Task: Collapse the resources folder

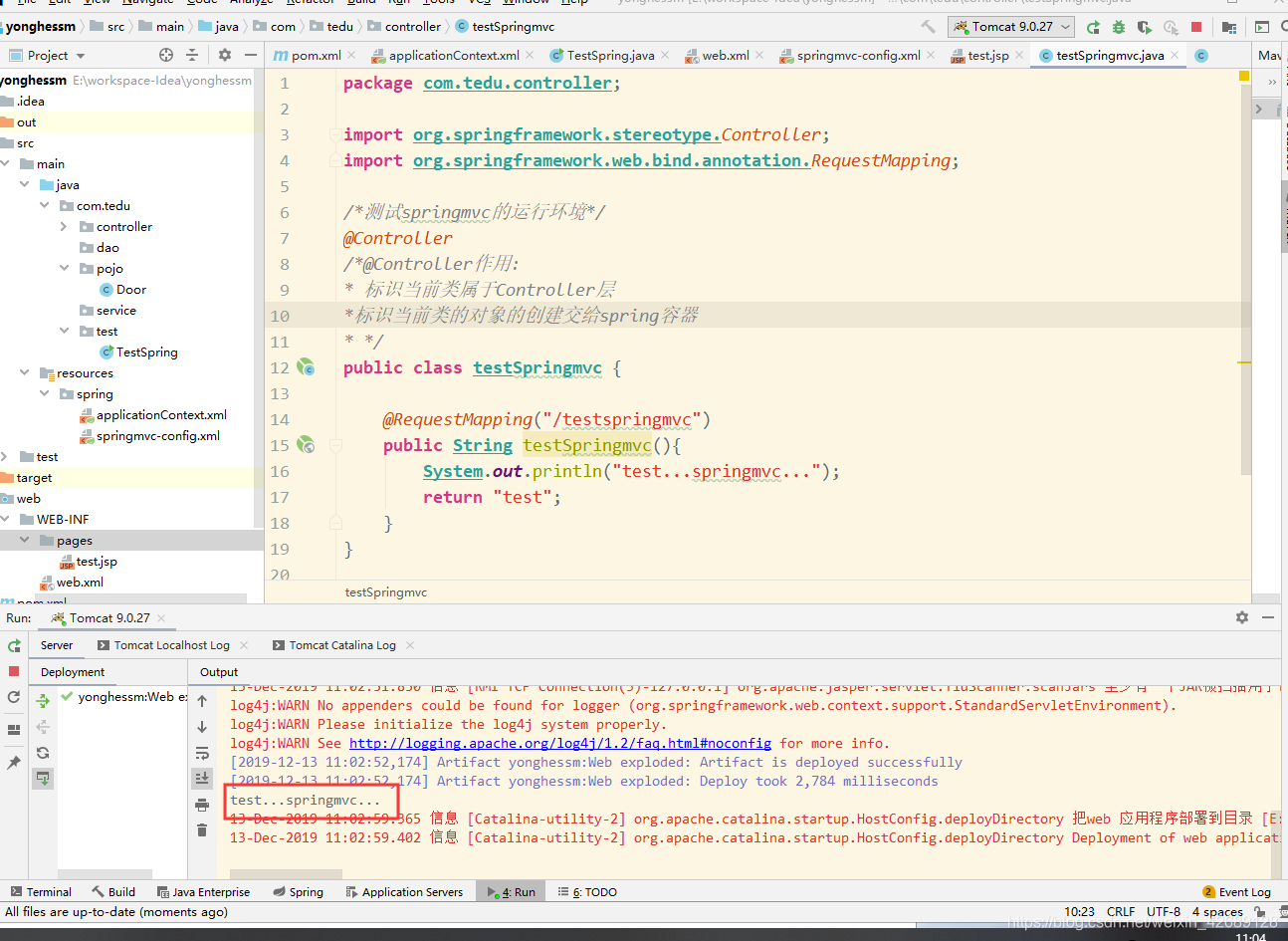Action: click(x=25, y=372)
